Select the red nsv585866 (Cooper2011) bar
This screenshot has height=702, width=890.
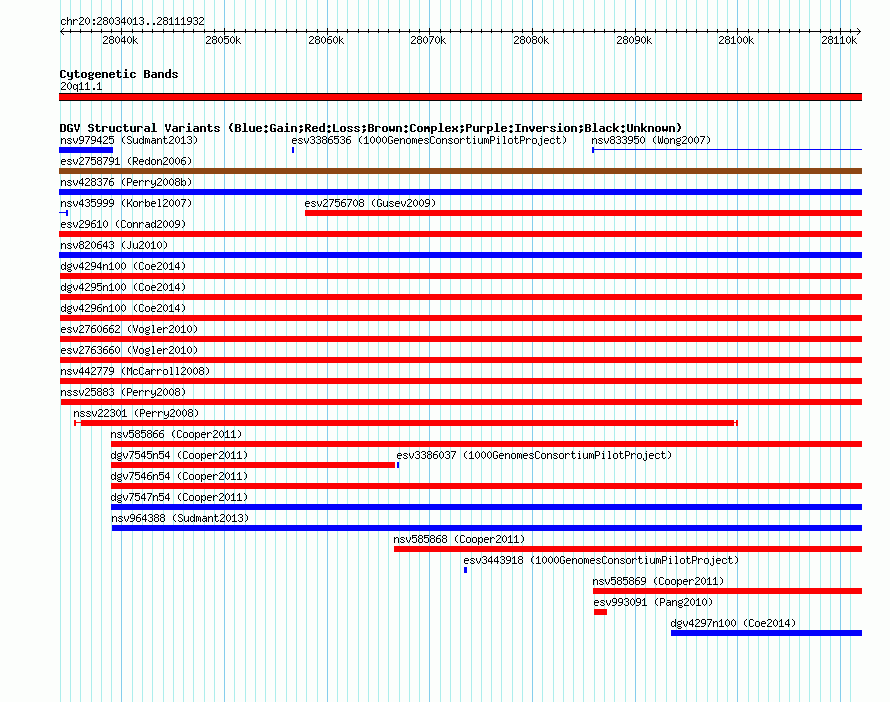point(486,444)
